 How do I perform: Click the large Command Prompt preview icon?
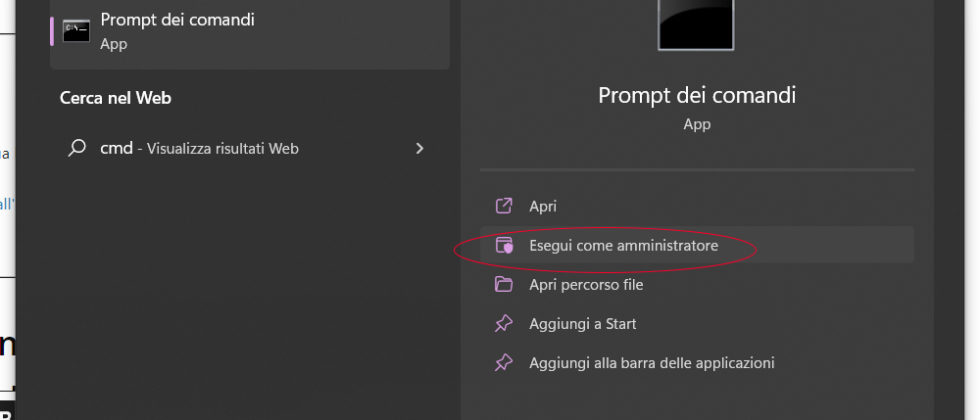click(696, 23)
